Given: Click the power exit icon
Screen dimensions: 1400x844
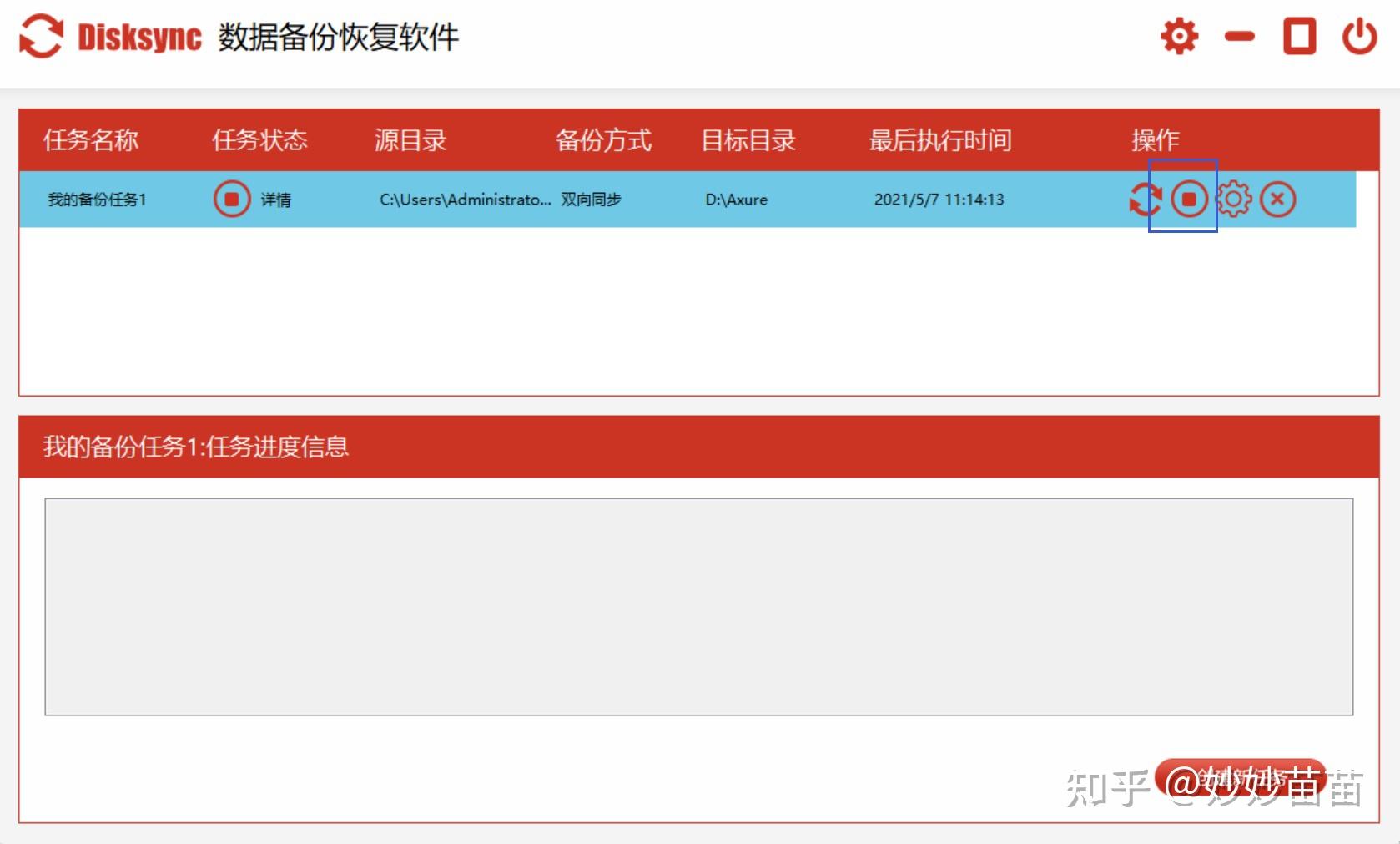Looking at the screenshot, I should click(1359, 37).
